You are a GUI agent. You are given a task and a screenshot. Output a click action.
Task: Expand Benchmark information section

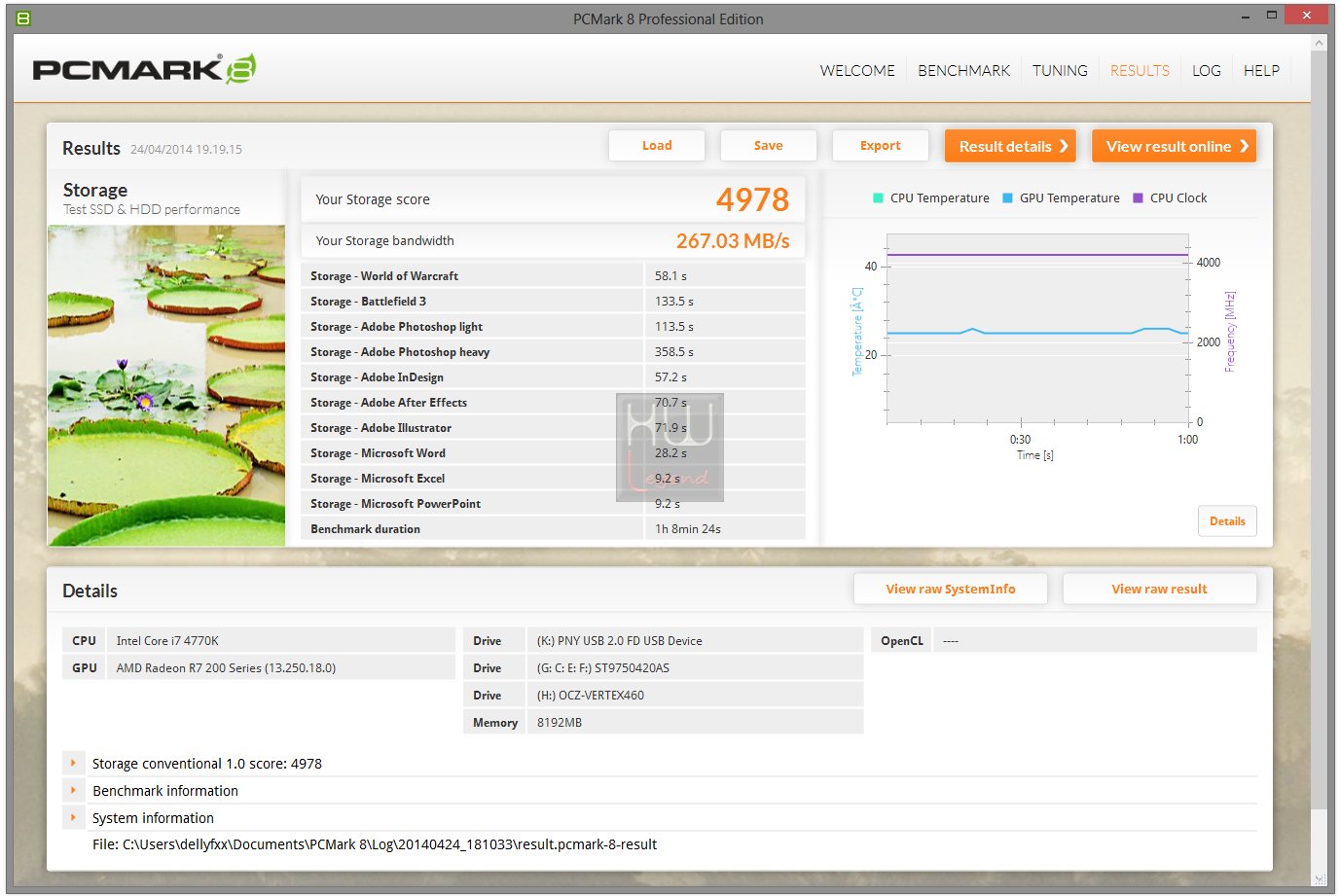pyautogui.click(x=74, y=791)
